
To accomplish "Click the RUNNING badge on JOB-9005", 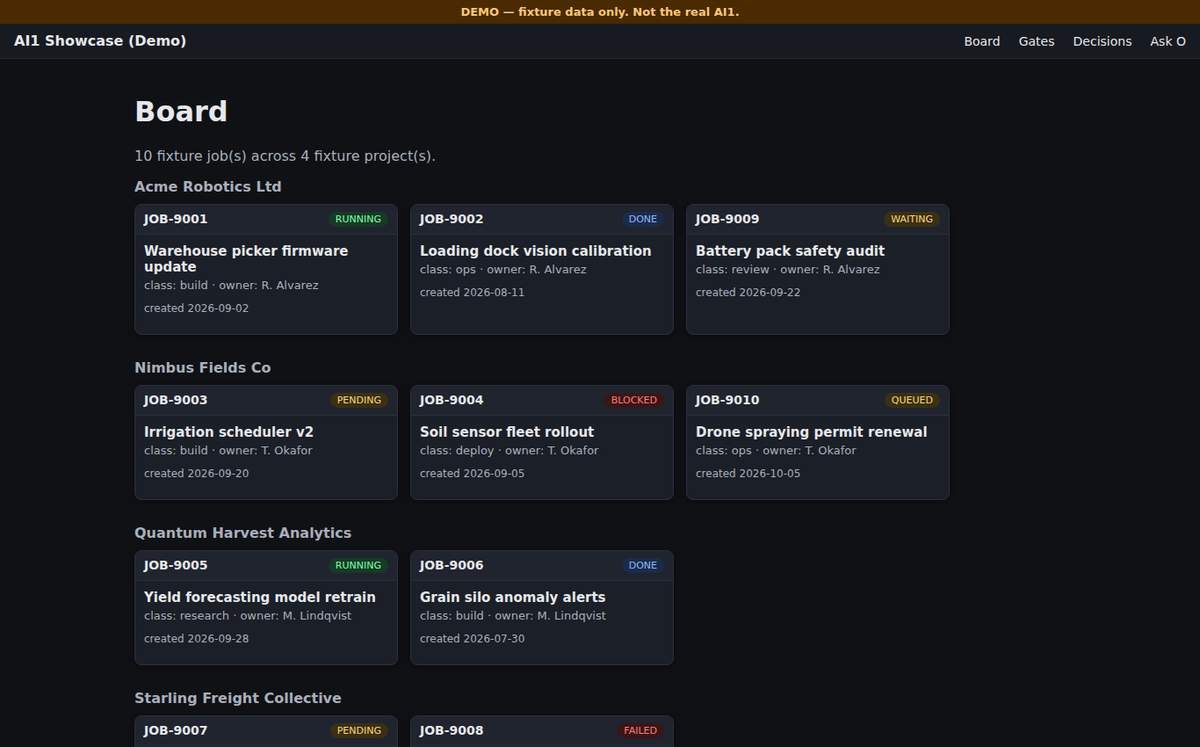I will pyautogui.click(x=358, y=565).
